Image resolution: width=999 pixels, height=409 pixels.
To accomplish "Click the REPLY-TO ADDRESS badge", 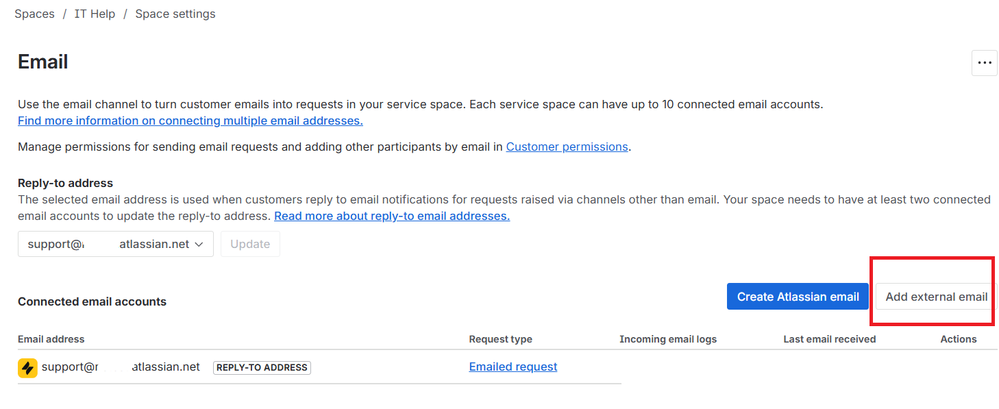I will pyautogui.click(x=262, y=368).
